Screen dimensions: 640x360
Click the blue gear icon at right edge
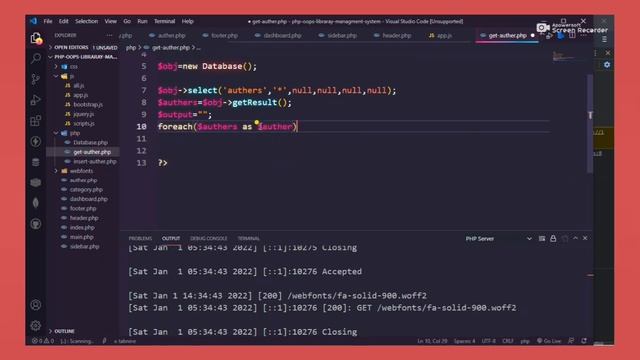pyautogui.click(x=607, y=65)
